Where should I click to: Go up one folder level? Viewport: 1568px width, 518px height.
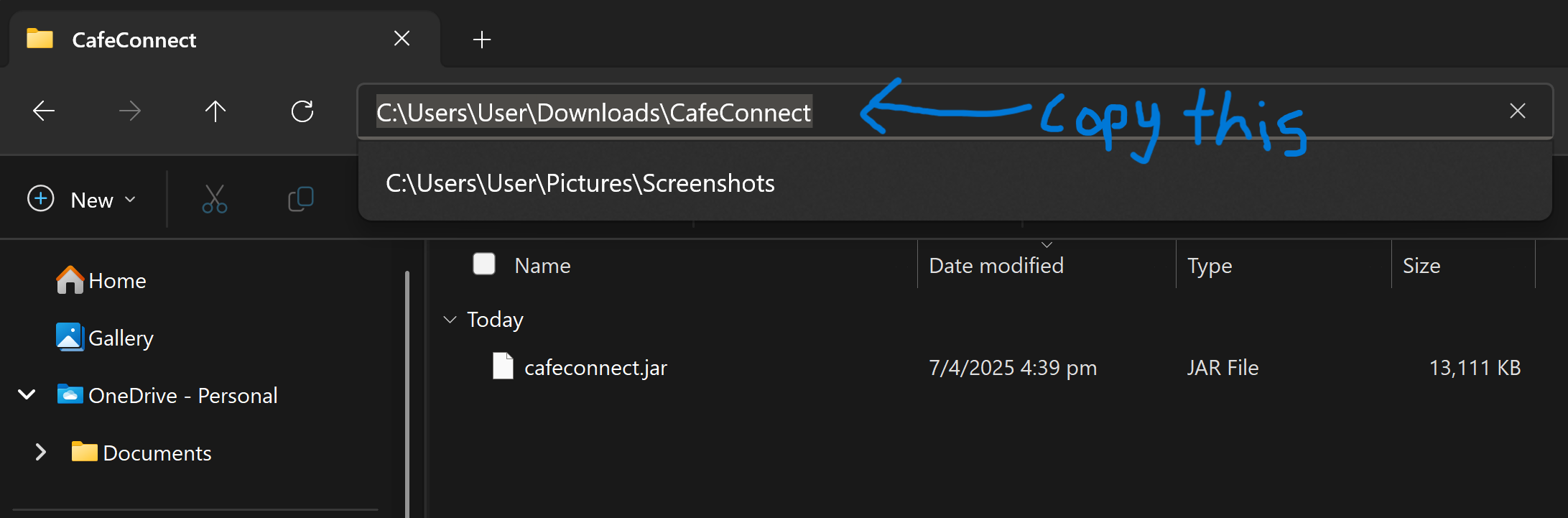click(x=215, y=111)
